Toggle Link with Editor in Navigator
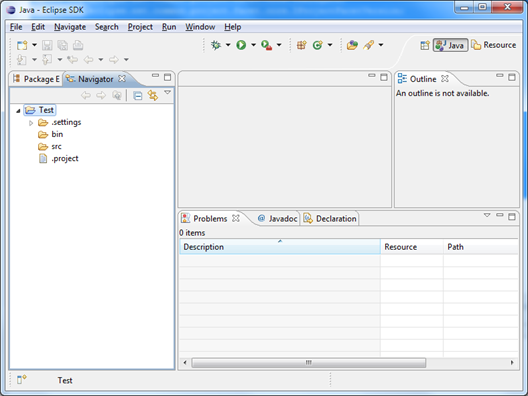Viewport: 528px width, 396px height. [153, 96]
